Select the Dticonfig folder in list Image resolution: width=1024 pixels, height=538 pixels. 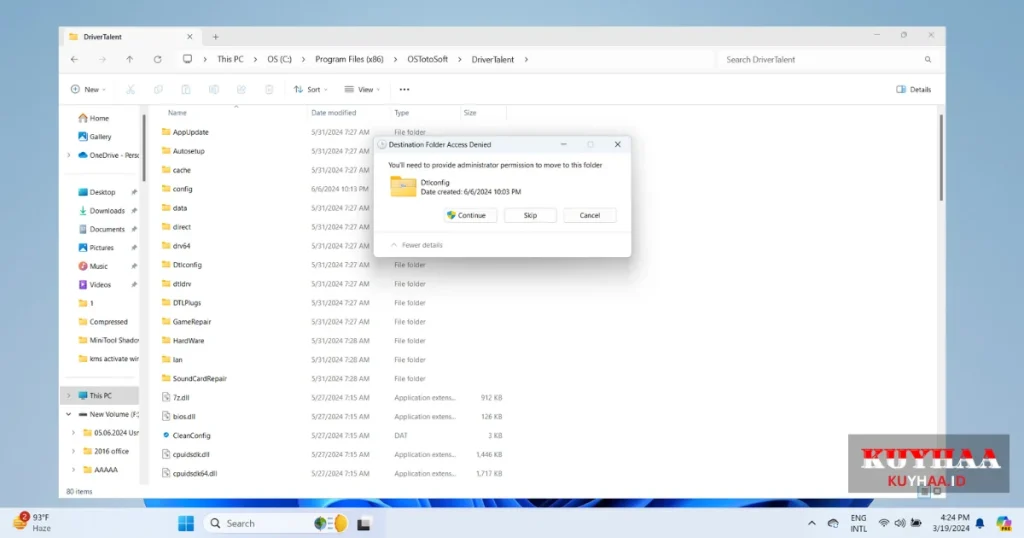pyautogui.click(x=182, y=265)
